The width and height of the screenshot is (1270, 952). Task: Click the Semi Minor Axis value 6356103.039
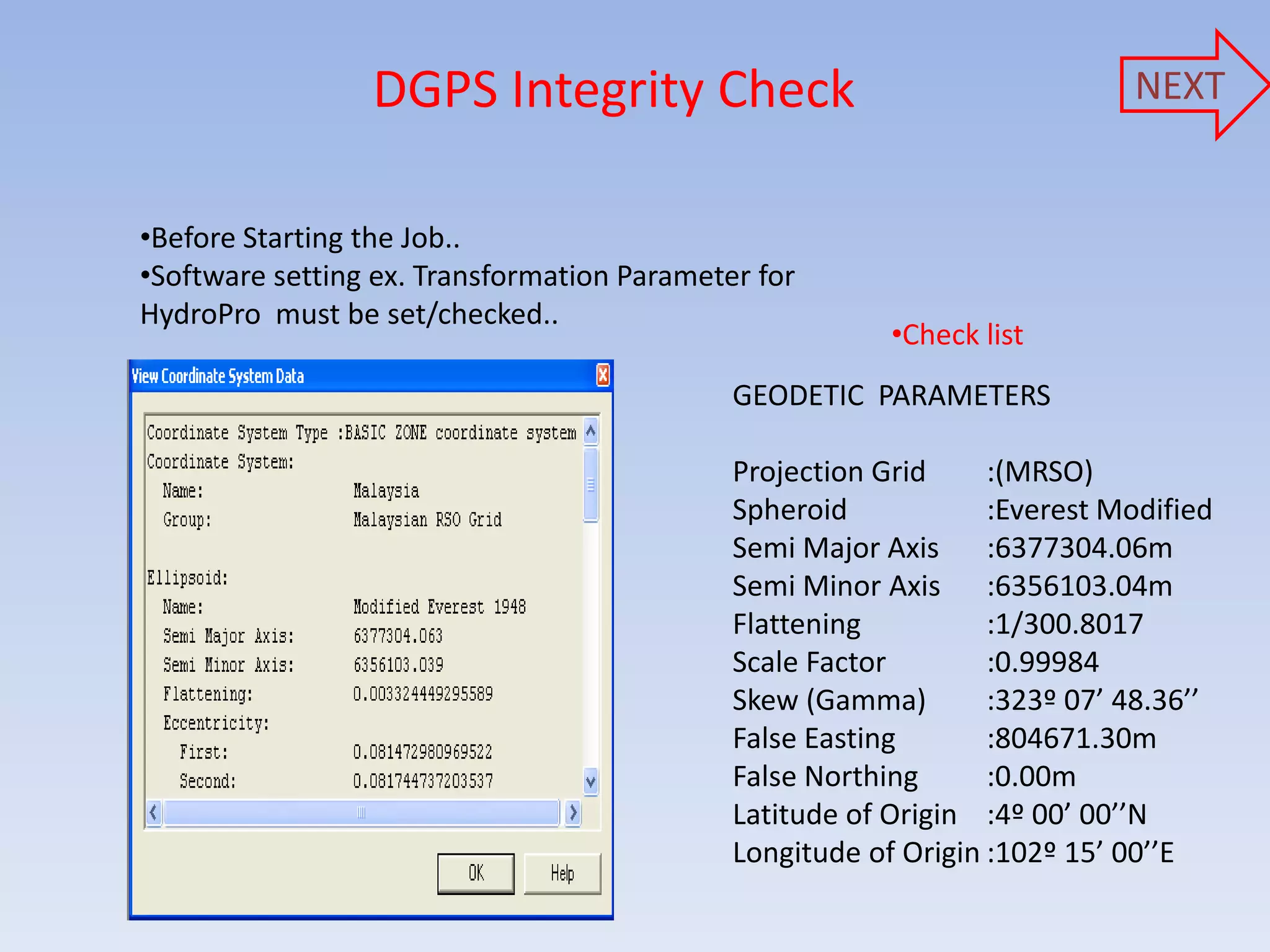[398, 664]
